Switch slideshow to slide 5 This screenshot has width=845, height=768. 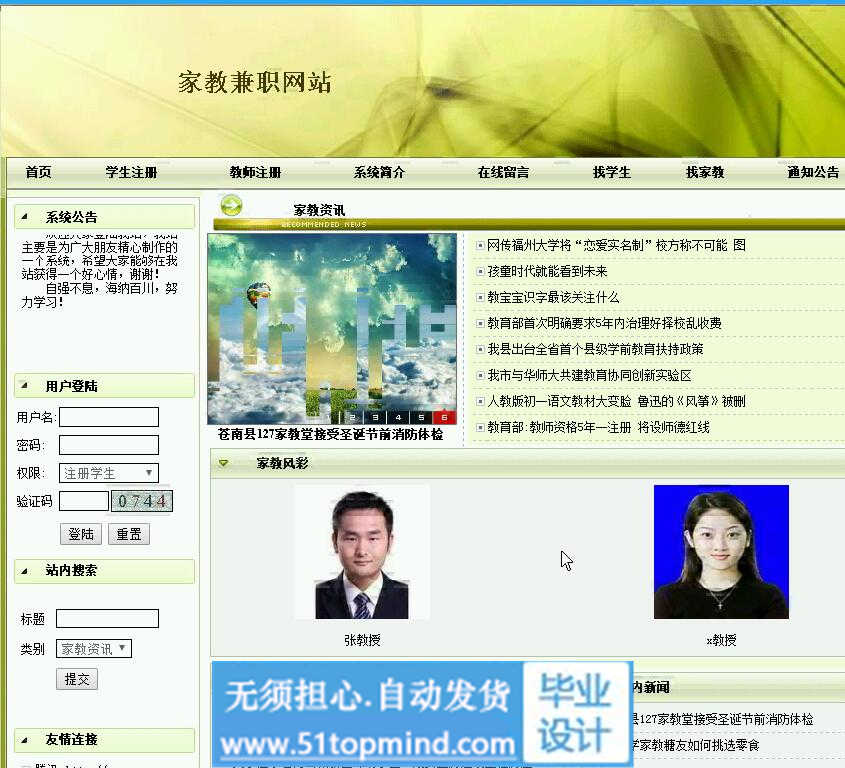click(x=421, y=417)
